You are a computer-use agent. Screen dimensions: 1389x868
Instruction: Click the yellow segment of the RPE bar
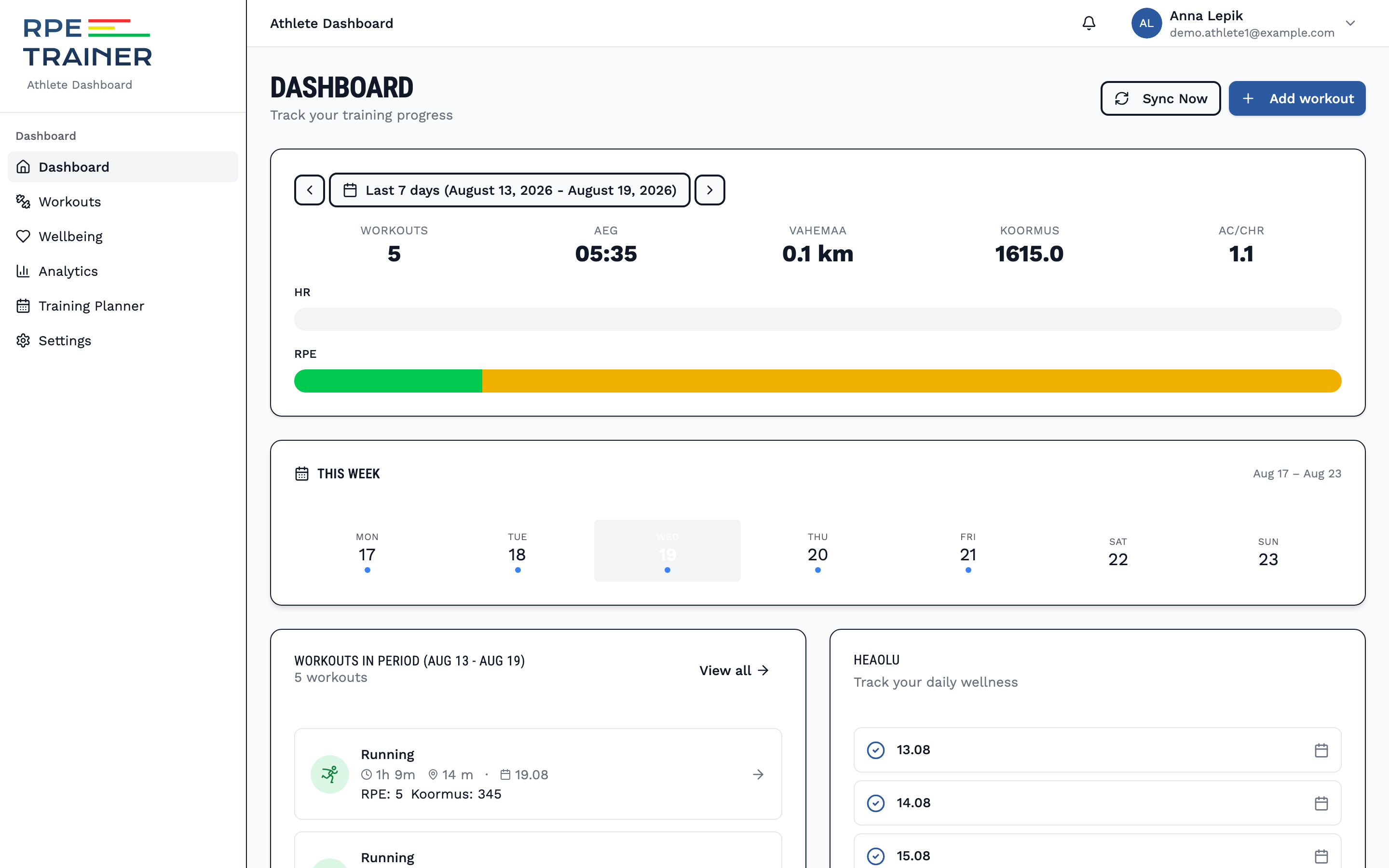[x=912, y=381]
